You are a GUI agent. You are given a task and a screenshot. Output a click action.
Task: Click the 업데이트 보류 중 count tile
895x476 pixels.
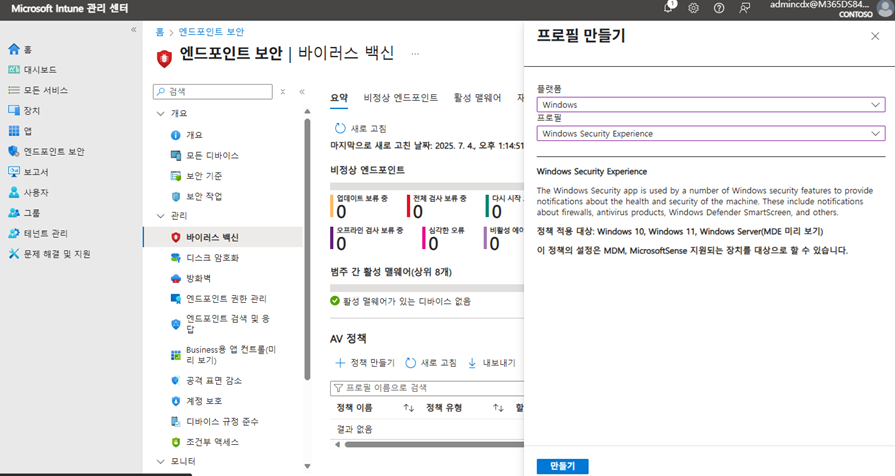[360, 206]
